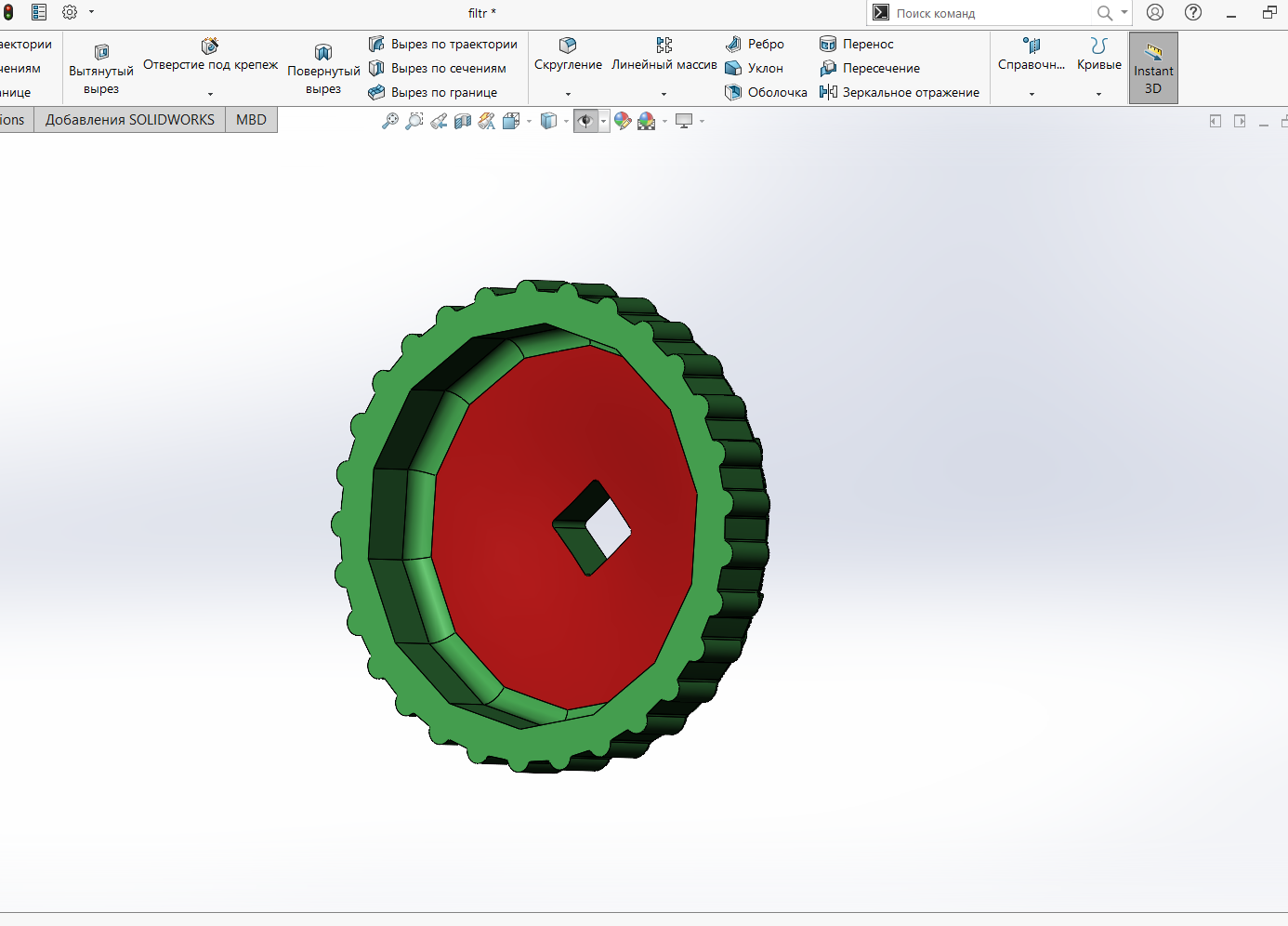1288x926 pixels.
Task: Open the Отверстие под крепеж dropdown arrow
Action: pos(210,94)
